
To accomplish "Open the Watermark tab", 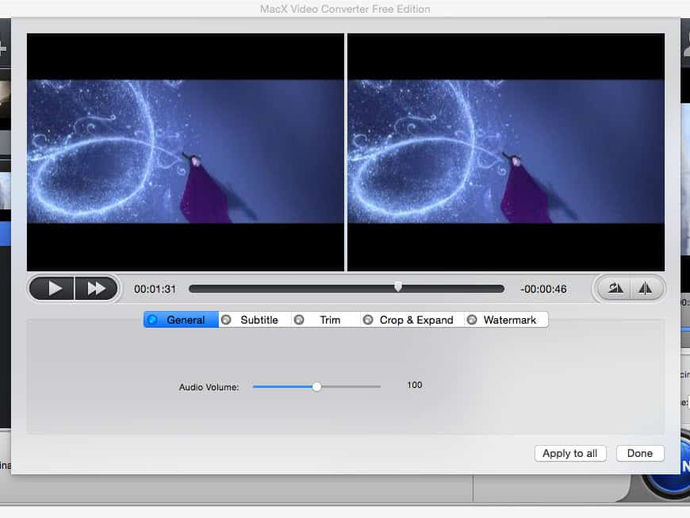I will pyautogui.click(x=506, y=320).
